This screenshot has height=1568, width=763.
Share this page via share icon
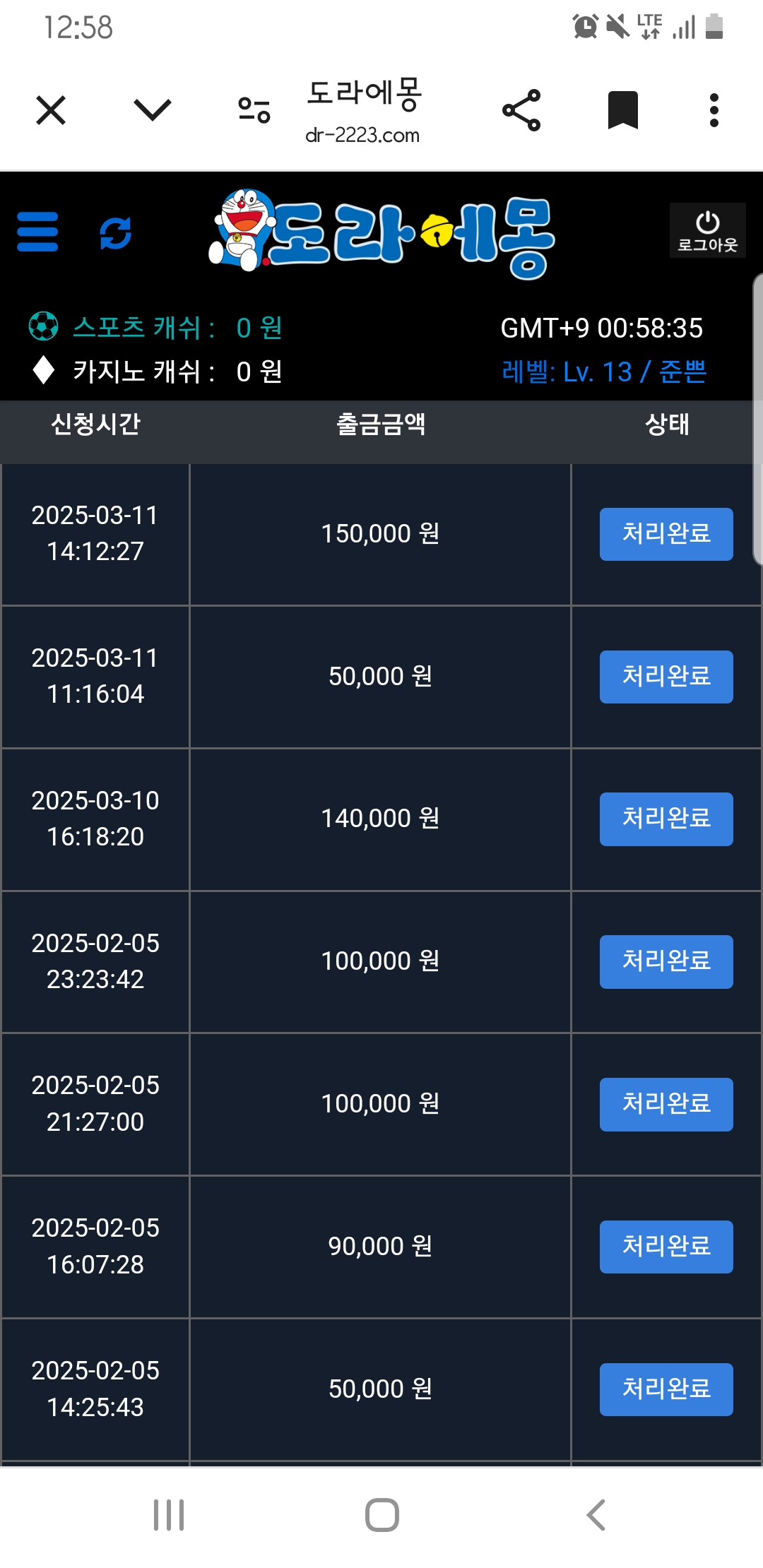click(521, 110)
